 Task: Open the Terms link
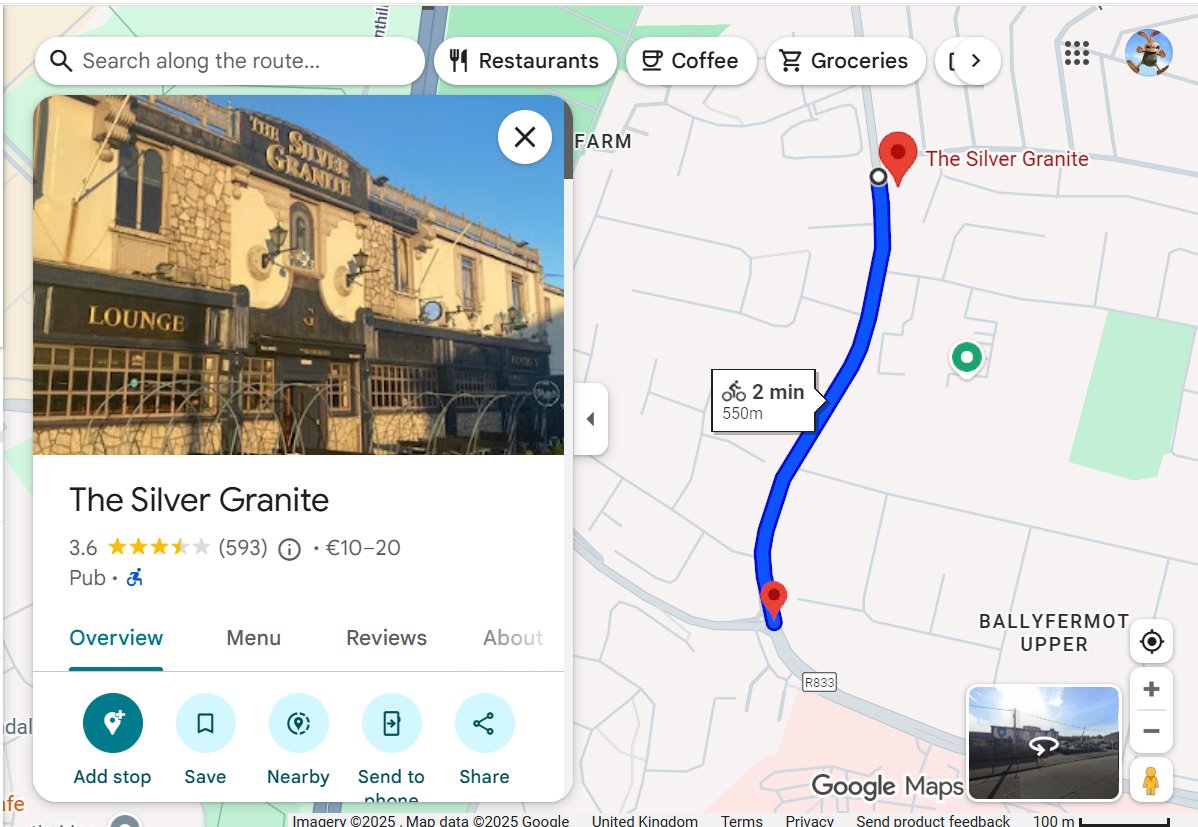tap(741, 820)
